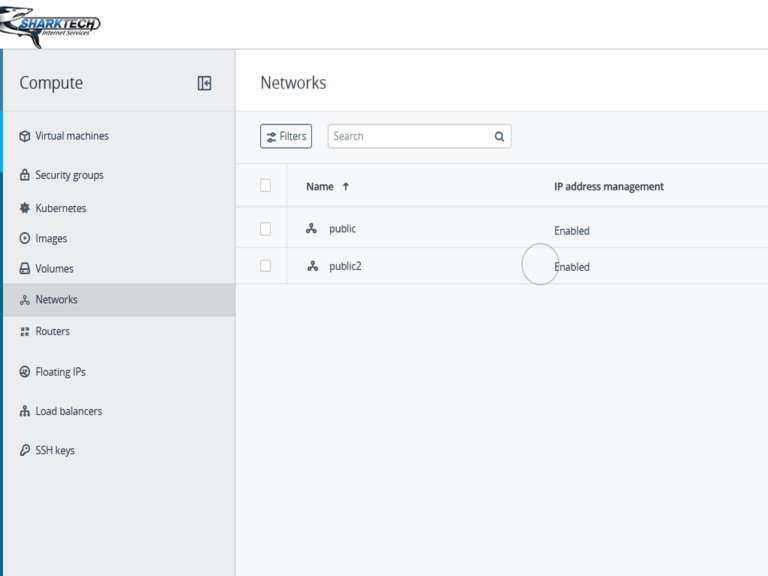Open the public2 network link
Screen dimensions: 768x576
(x=345, y=266)
